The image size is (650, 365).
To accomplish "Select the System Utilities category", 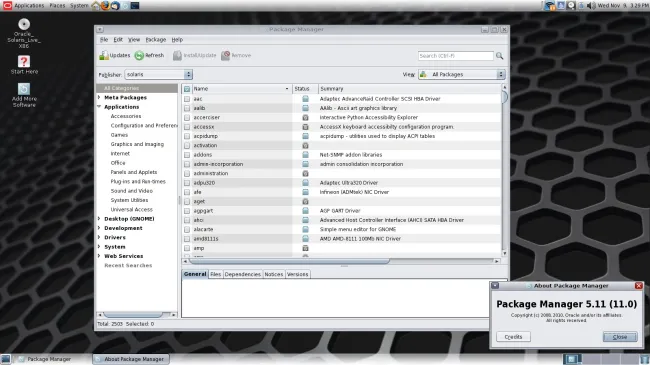I will click(129, 200).
